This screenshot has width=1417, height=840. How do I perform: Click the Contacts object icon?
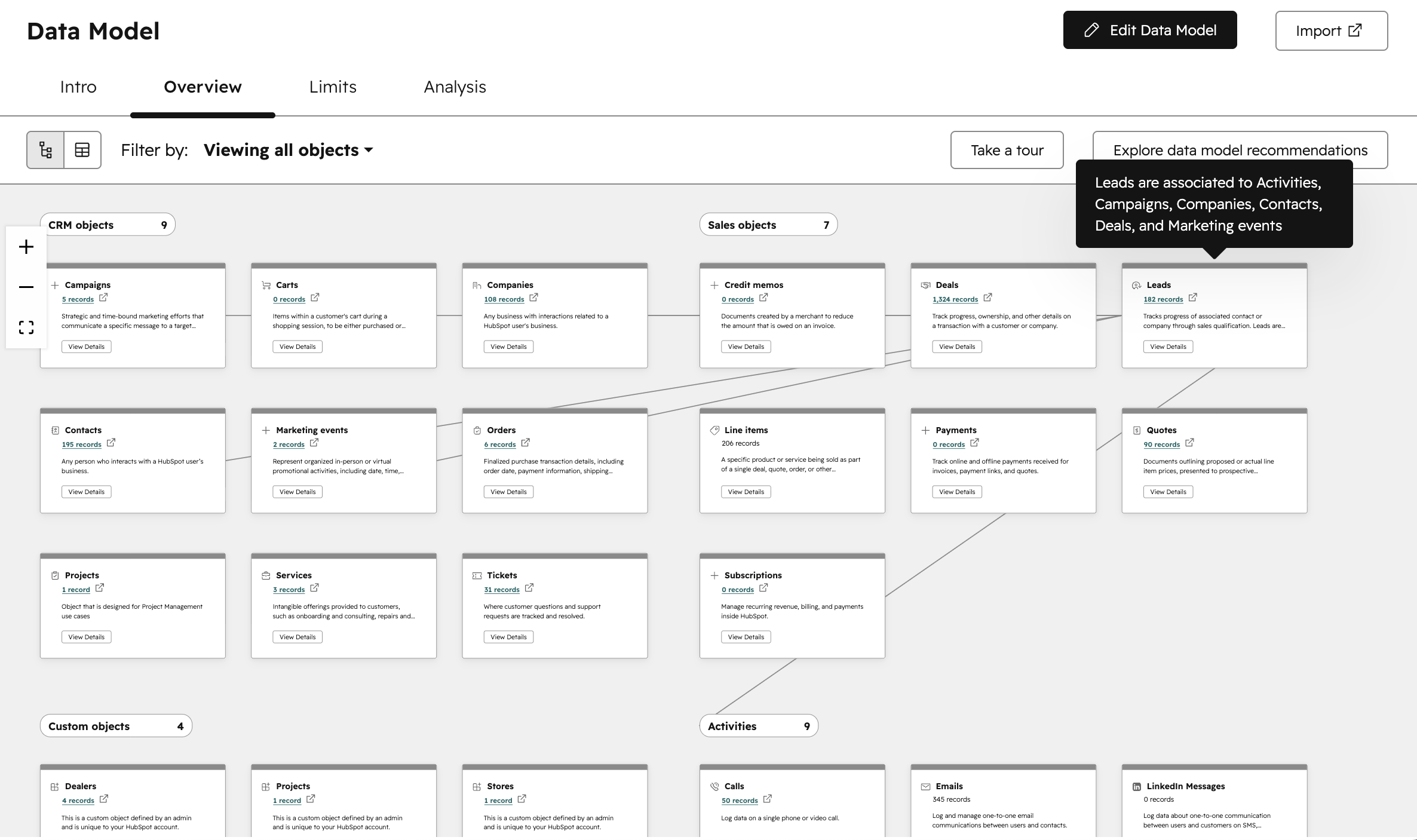tap(55, 430)
